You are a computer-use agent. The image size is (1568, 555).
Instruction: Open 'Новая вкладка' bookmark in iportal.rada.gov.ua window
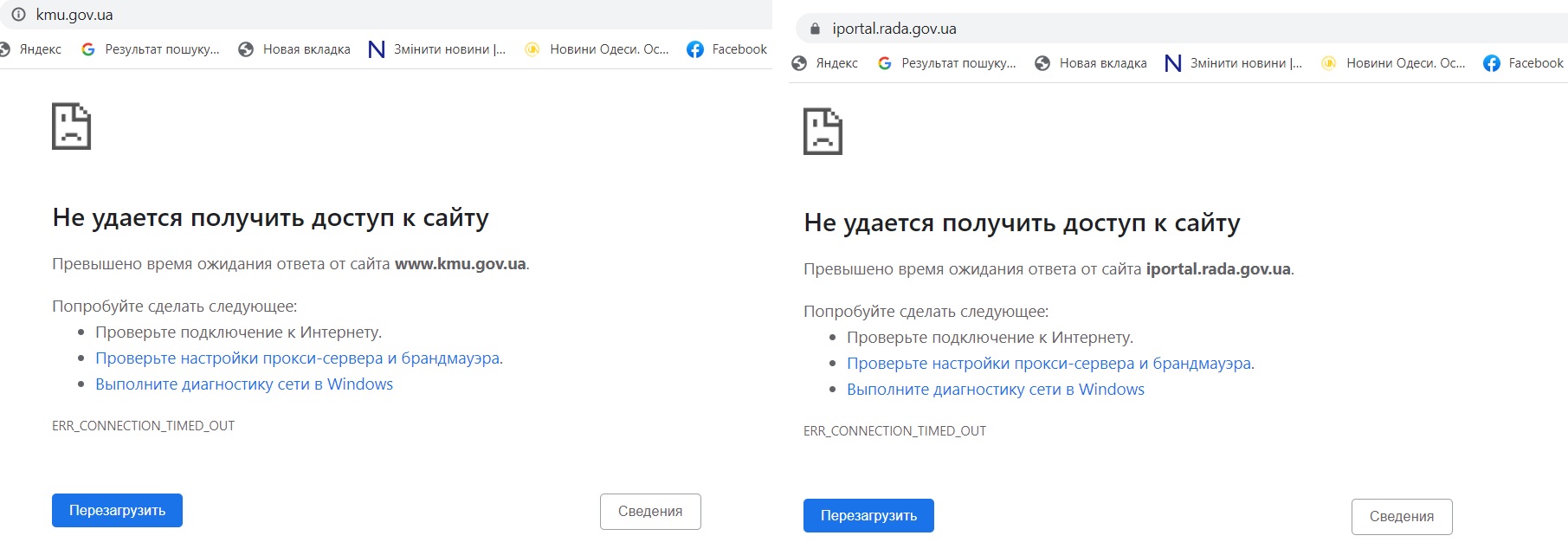coord(1091,63)
